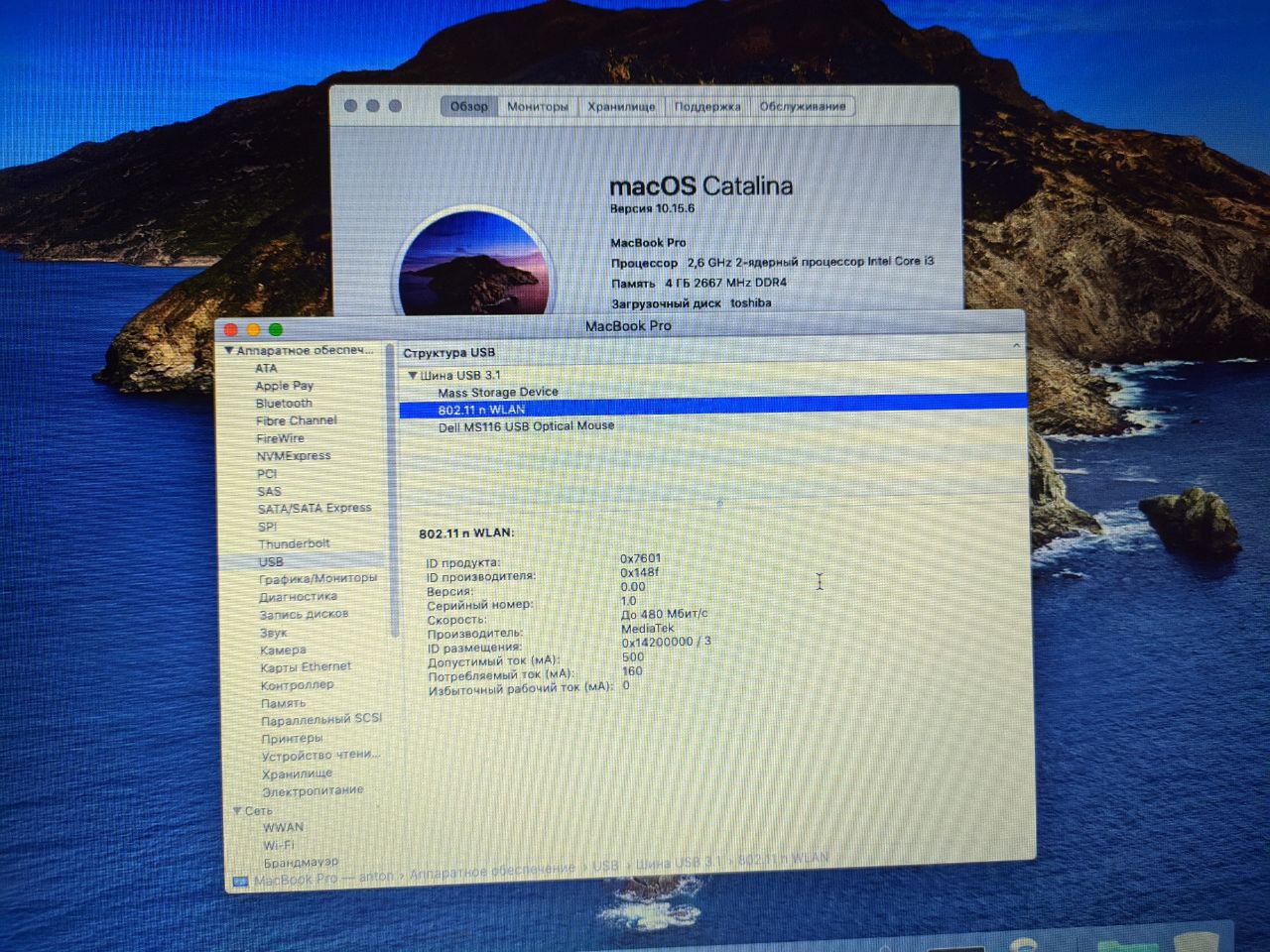This screenshot has width=1270, height=952.
Task: Select Электропитание in the sidebar
Action: point(313,790)
